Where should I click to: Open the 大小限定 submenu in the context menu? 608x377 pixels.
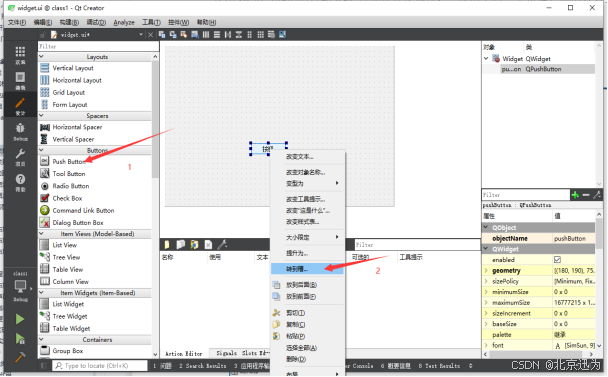pos(307,237)
